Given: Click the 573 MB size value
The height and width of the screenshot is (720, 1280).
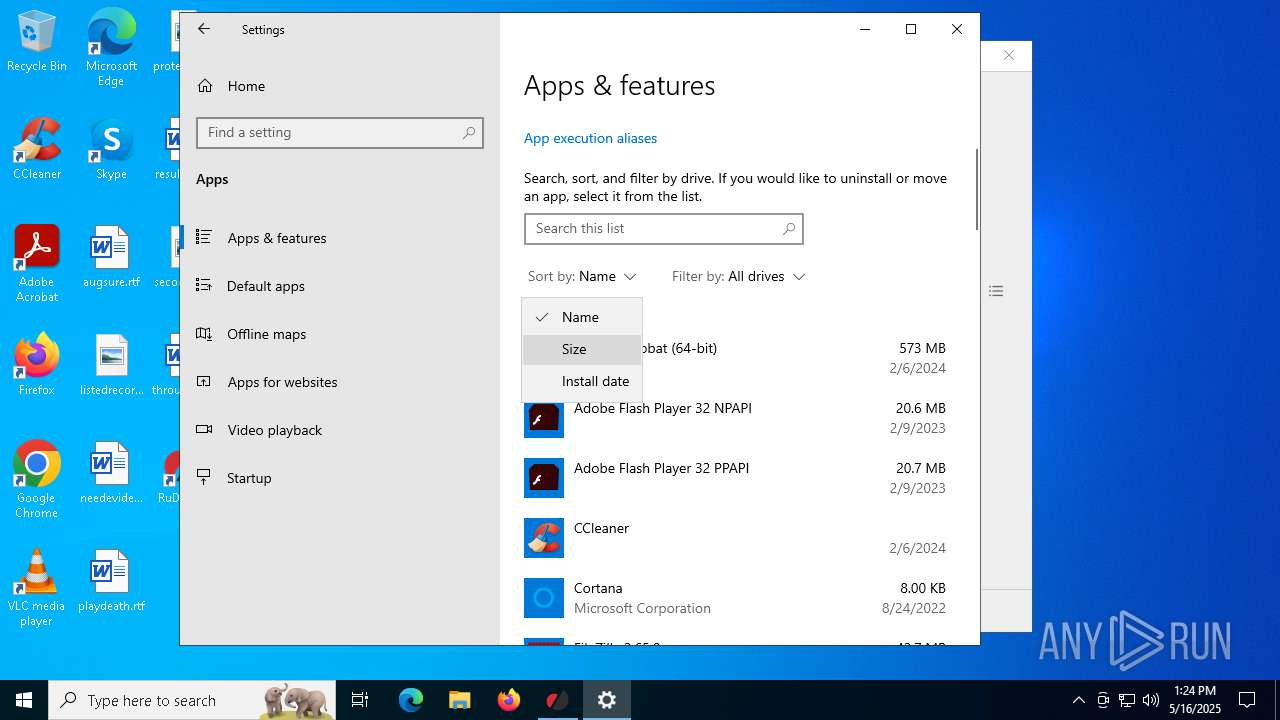Looking at the screenshot, I should point(922,348).
